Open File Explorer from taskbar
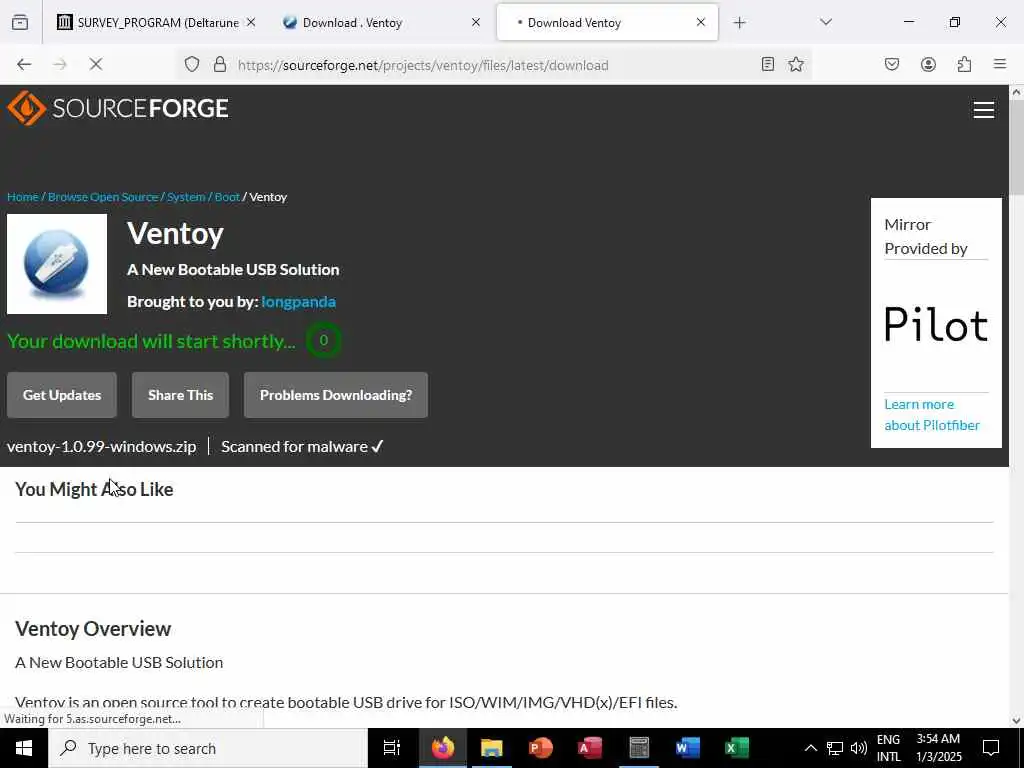Viewport: 1024px width, 768px height. 492,748
